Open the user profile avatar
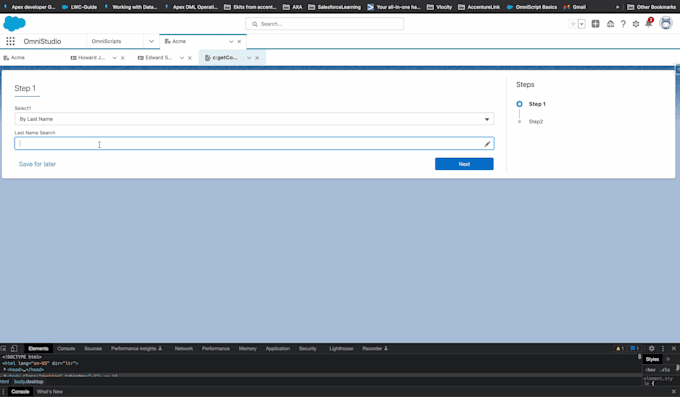Screen dimensions: 680x397 point(666,23)
